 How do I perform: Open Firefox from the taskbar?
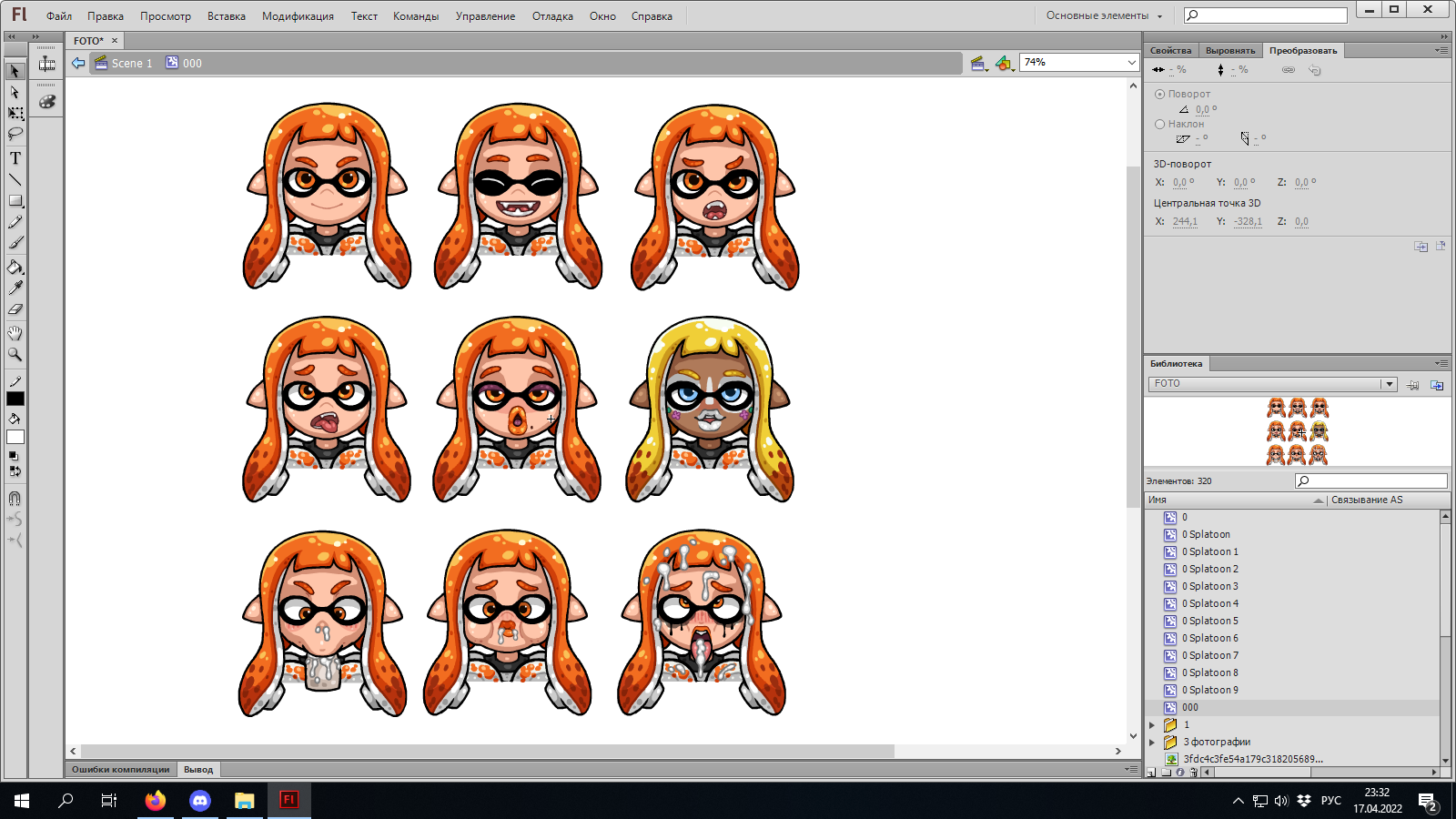point(156,801)
